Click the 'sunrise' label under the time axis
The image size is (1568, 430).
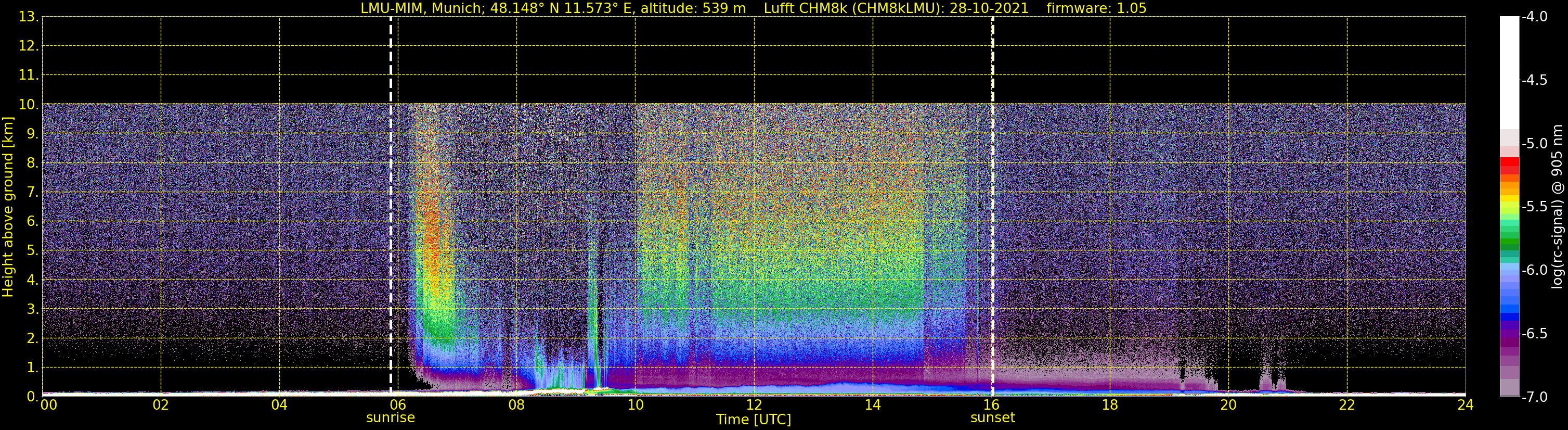[390, 418]
